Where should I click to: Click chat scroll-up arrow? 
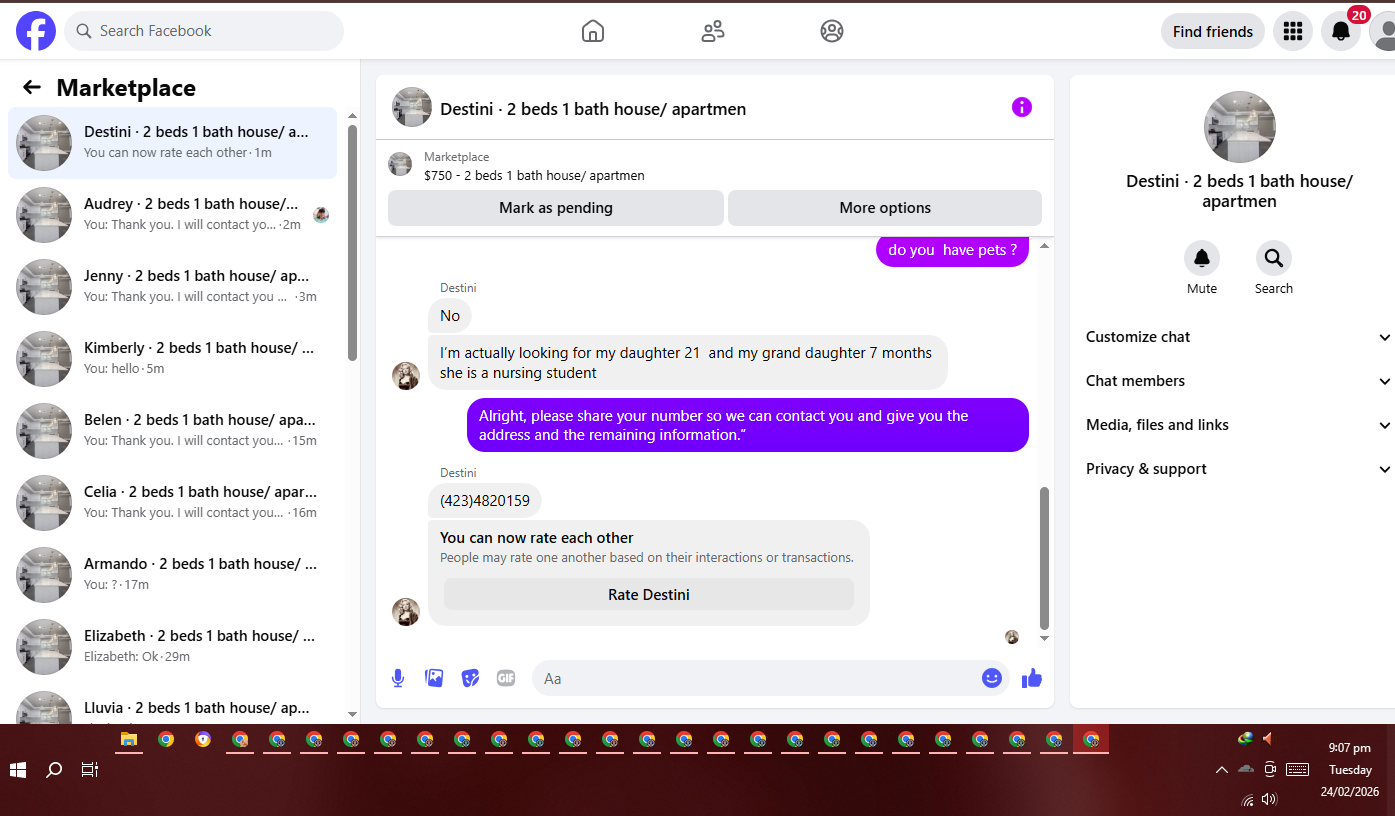tap(1045, 246)
